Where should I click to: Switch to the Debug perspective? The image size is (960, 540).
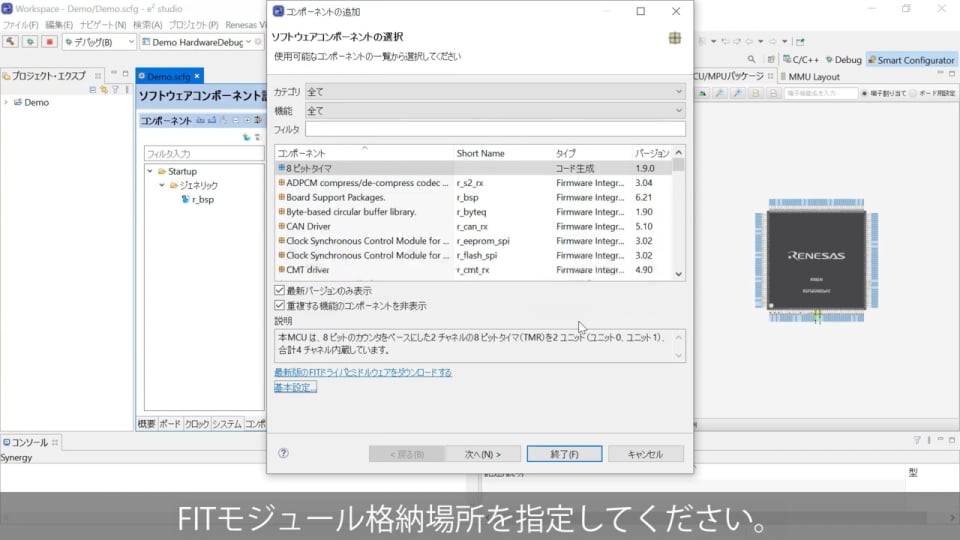coord(843,59)
